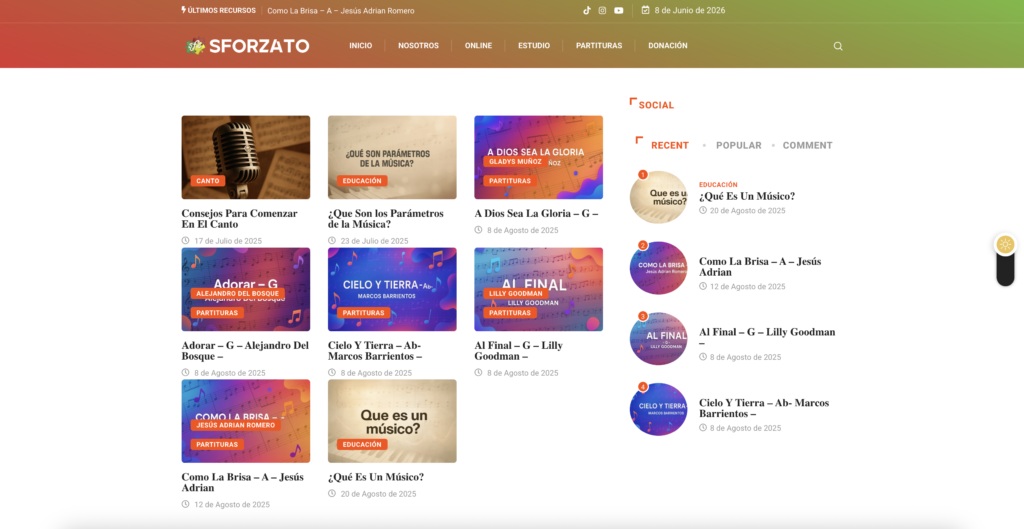Screen dimensions: 1024x529
Task: Open the Nosotros menu item
Action: (418, 46)
